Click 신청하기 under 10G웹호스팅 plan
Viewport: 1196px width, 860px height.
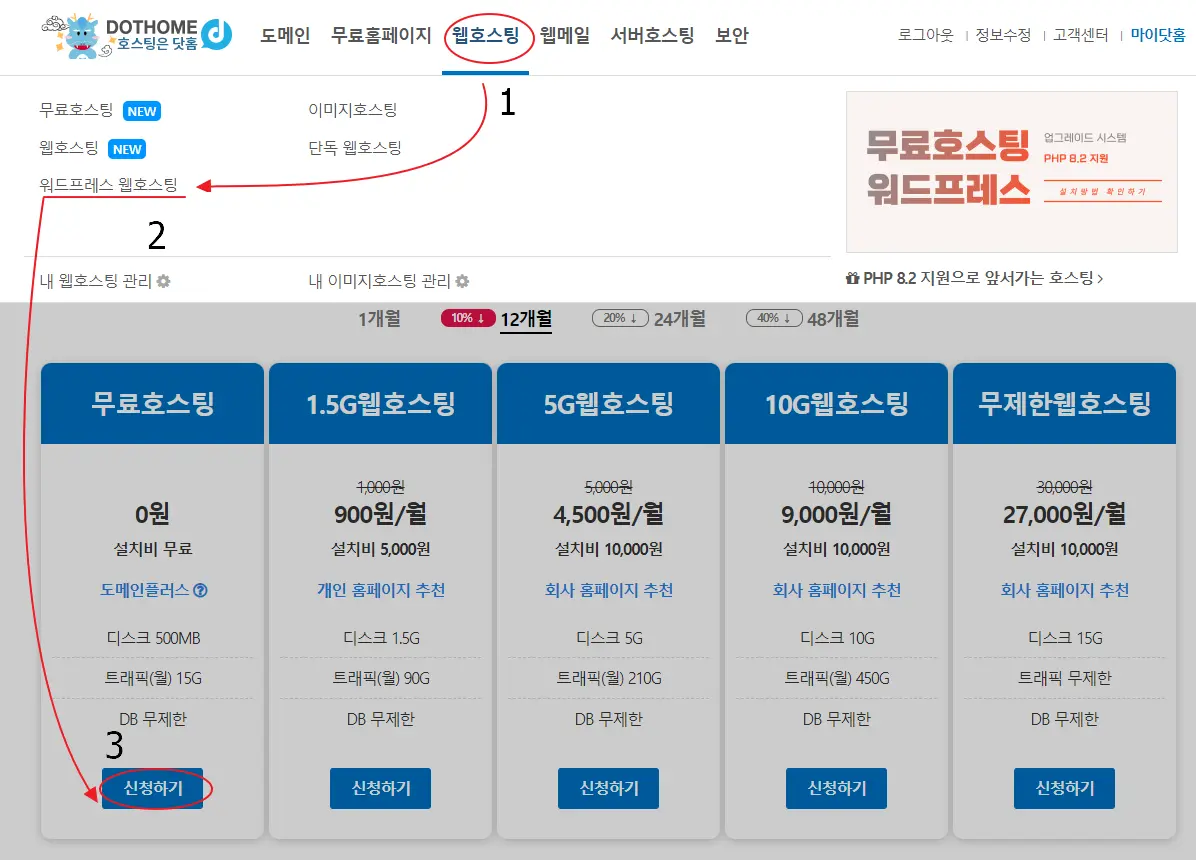tap(837, 788)
